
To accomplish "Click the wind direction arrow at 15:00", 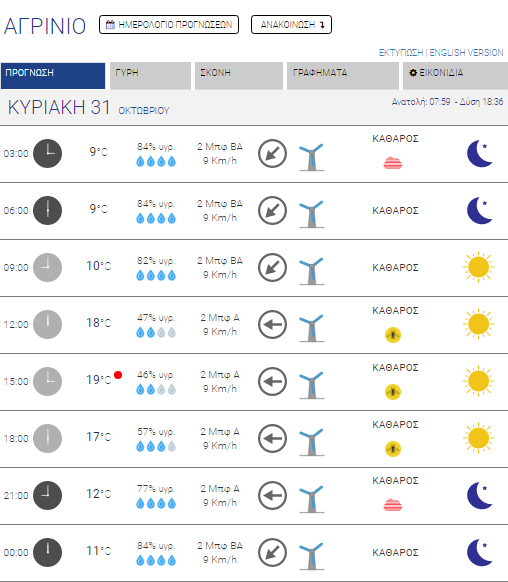I will point(272,382).
